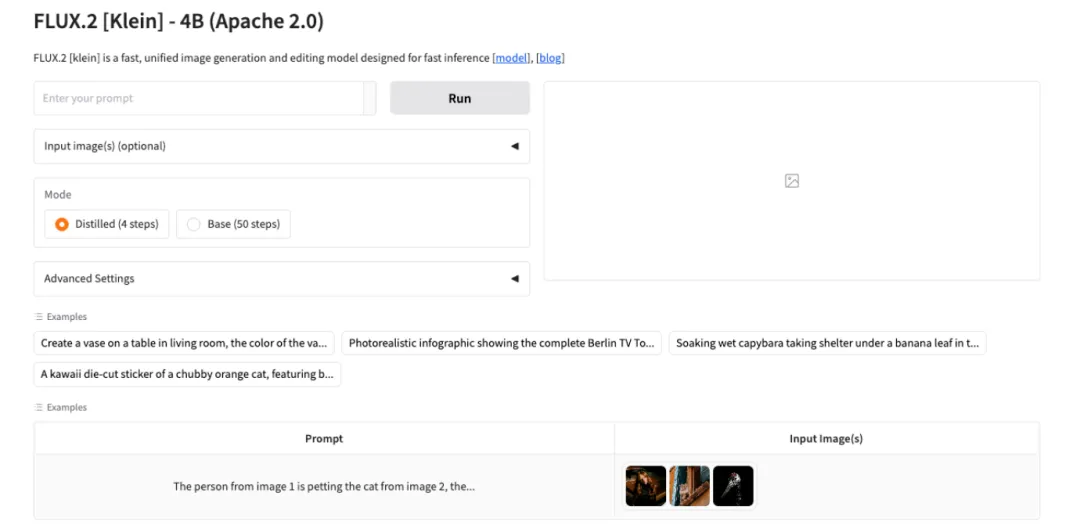Image resolution: width=1080 pixels, height=532 pixels.
Task: Click the list icon beside the upper Examples label
Action: [39, 317]
